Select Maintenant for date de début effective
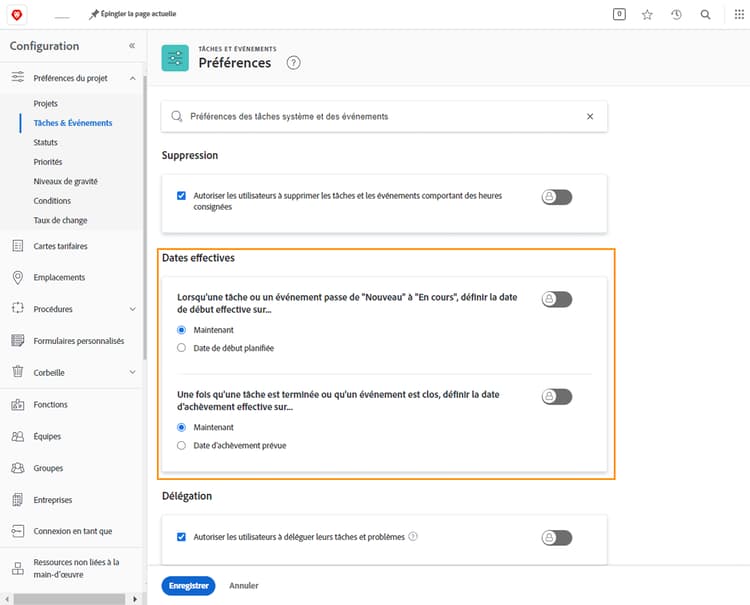750x605 pixels. [x=181, y=330]
